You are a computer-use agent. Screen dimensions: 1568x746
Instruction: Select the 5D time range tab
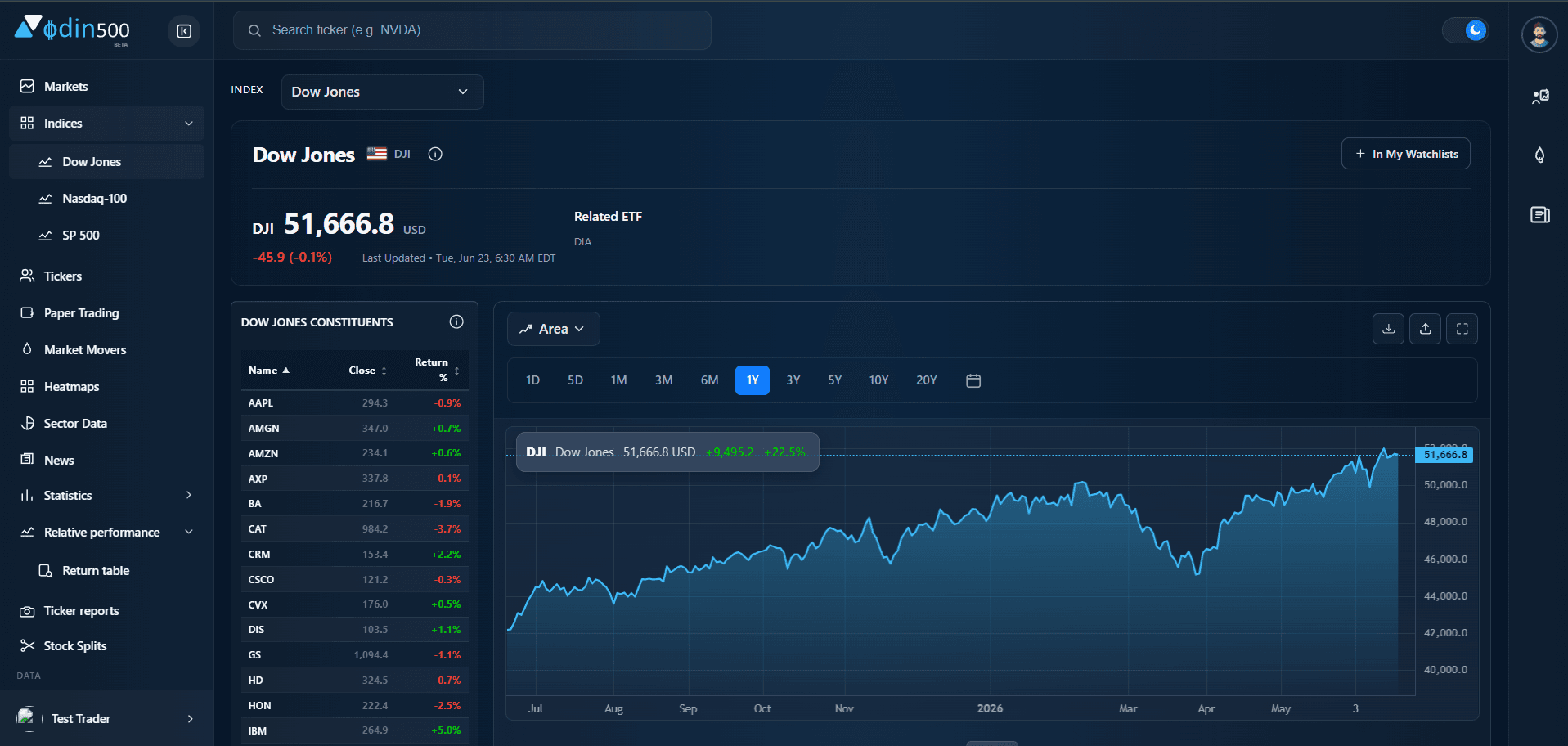pyautogui.click(x=575, y=380)
